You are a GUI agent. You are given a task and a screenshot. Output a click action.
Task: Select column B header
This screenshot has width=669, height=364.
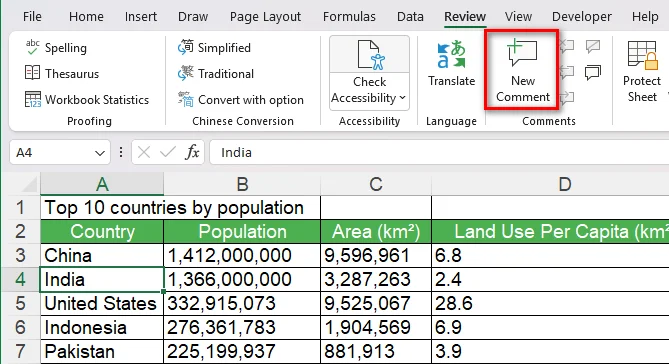pyautogui.click(x=242, y=184)
